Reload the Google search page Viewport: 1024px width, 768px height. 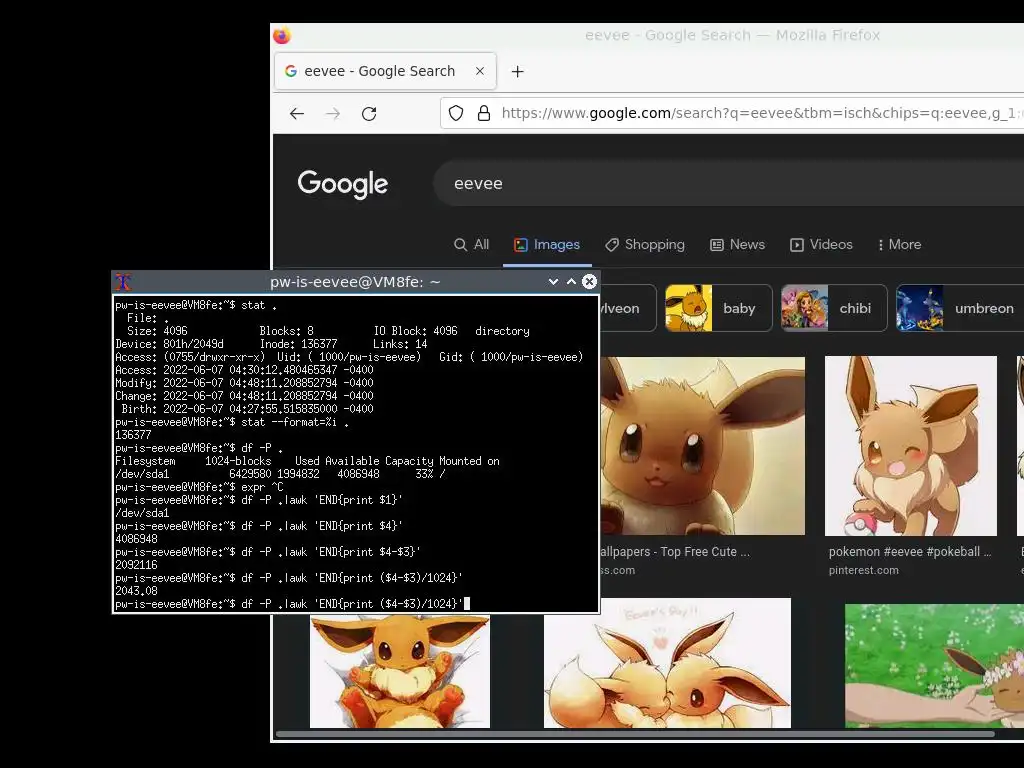(369, 114)
